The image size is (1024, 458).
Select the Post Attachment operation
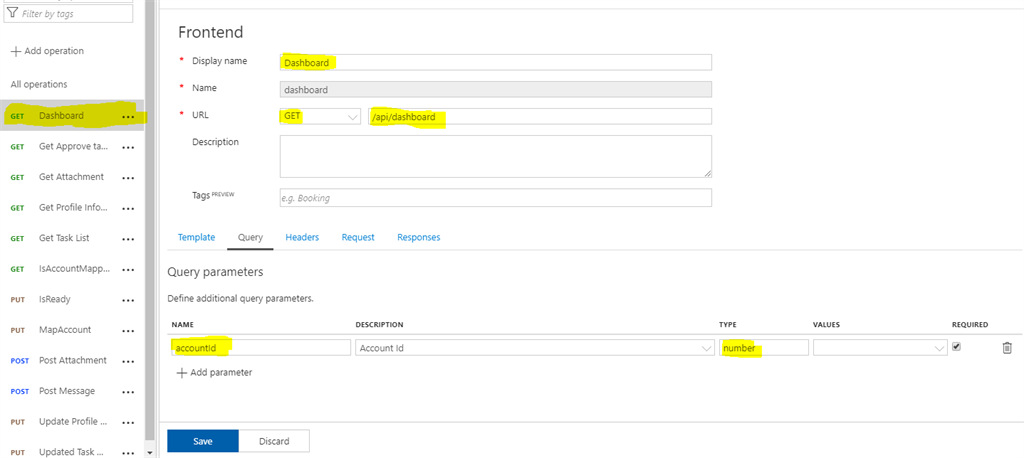pos(72,360)
